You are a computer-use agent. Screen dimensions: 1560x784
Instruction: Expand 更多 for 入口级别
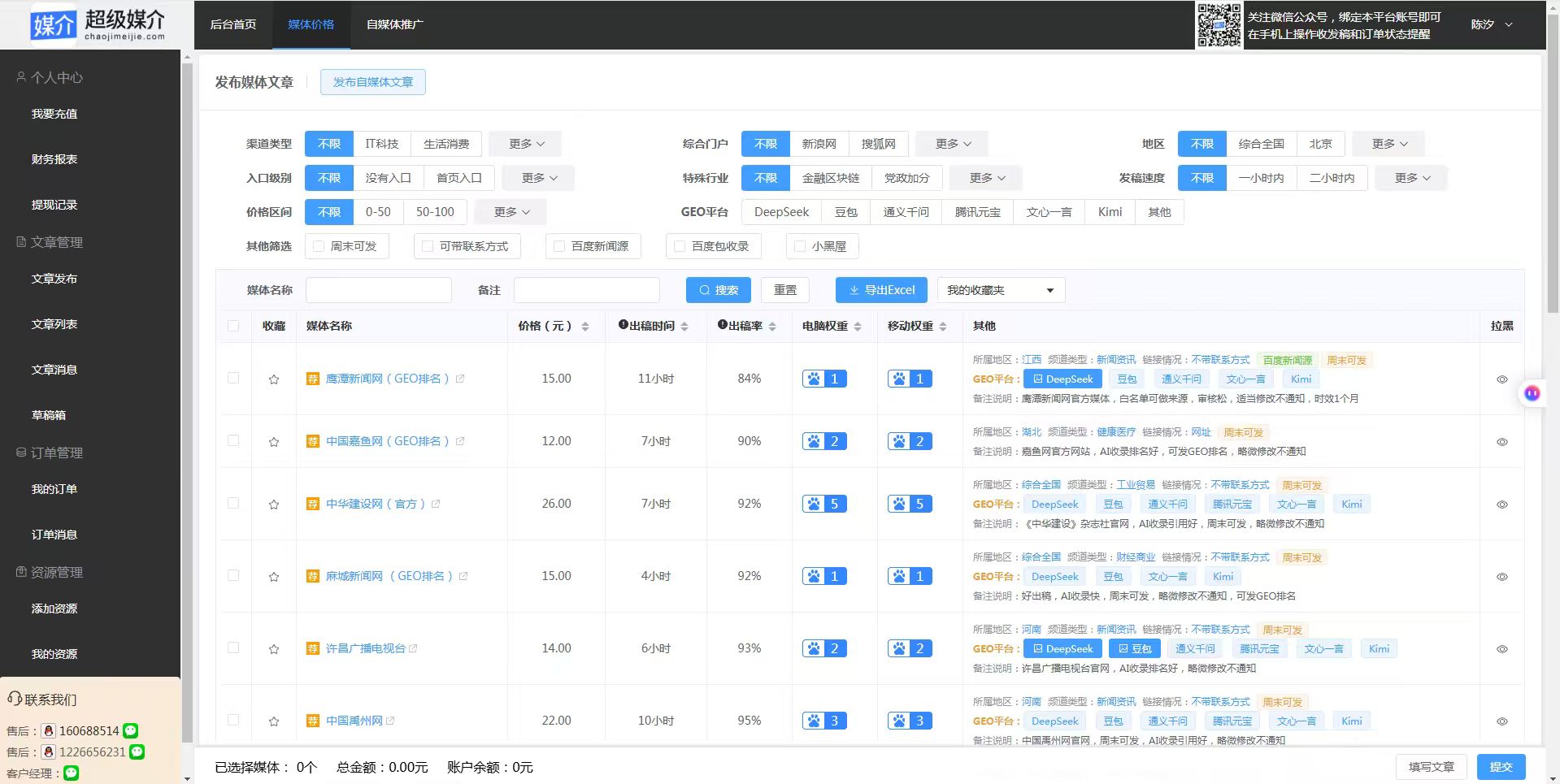click(539, 178)
